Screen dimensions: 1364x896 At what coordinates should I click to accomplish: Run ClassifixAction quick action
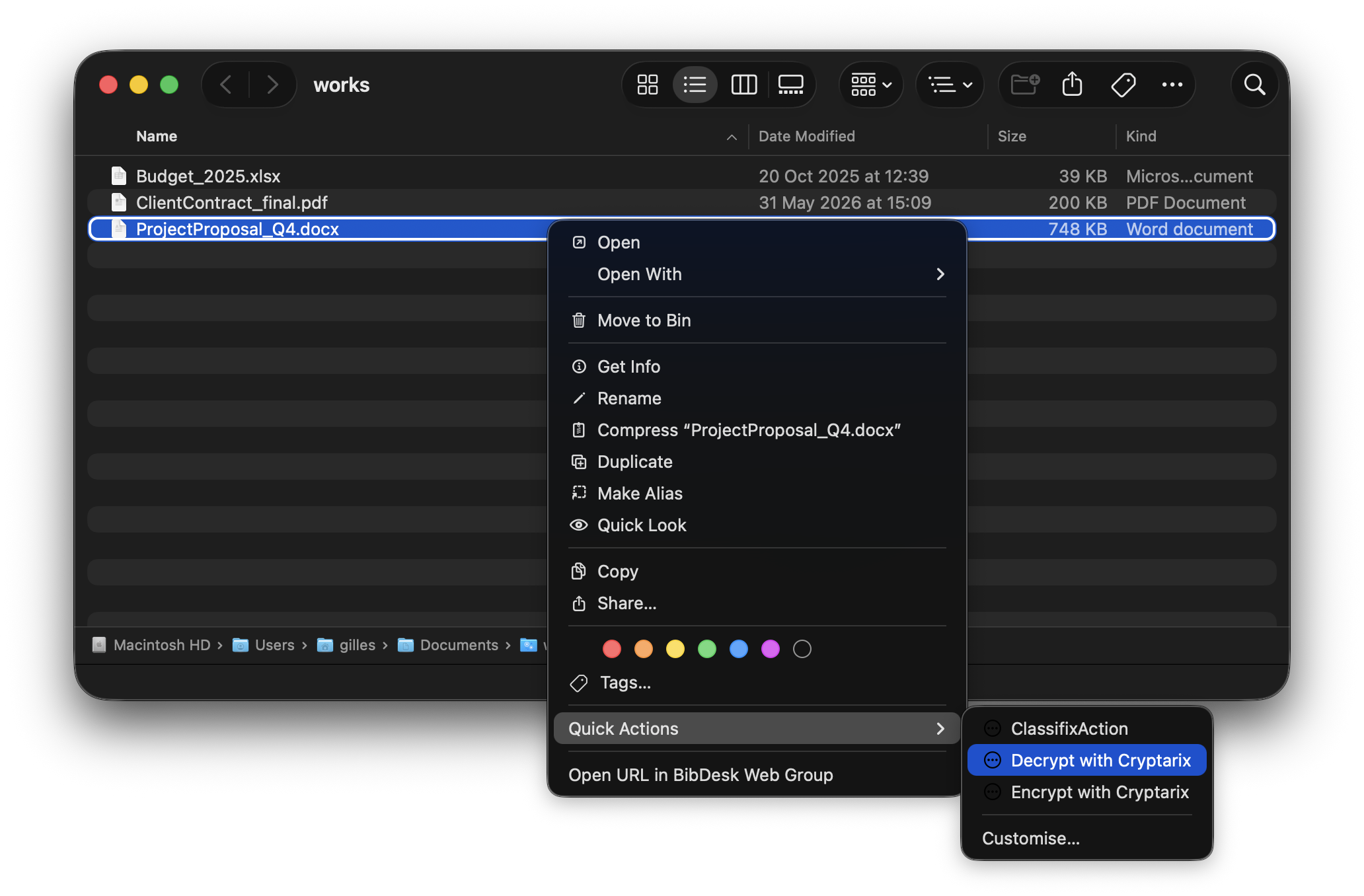(1087, 728)
